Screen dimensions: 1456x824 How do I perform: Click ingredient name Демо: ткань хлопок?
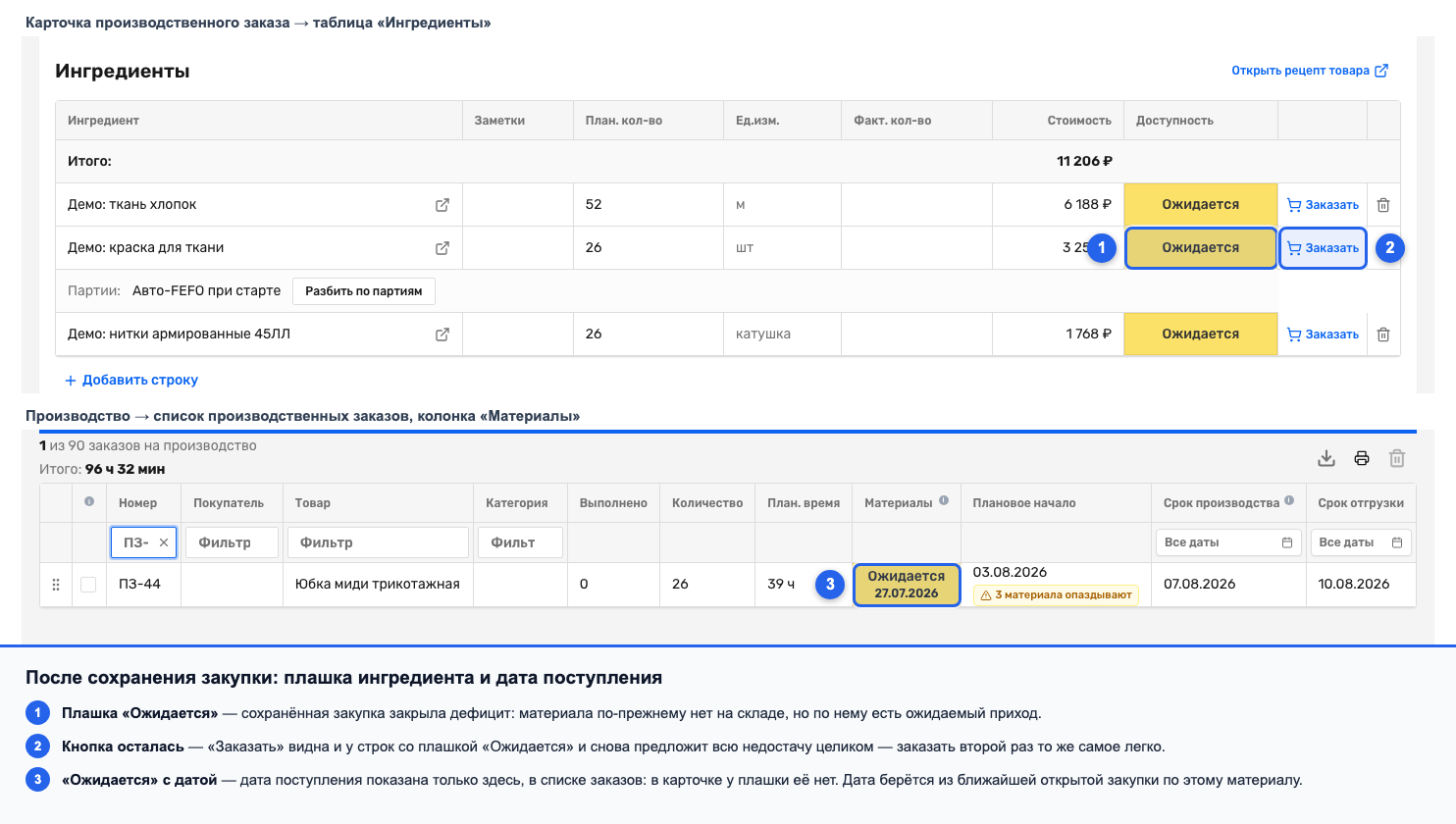click(132, 205)
